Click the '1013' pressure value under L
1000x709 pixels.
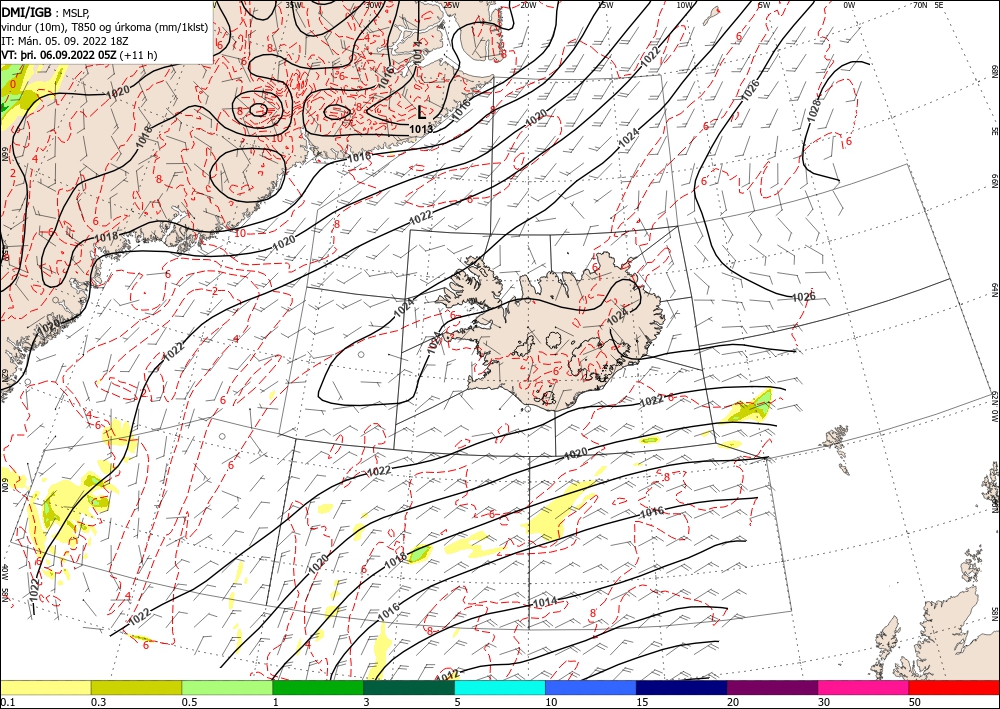coord(421,129)
